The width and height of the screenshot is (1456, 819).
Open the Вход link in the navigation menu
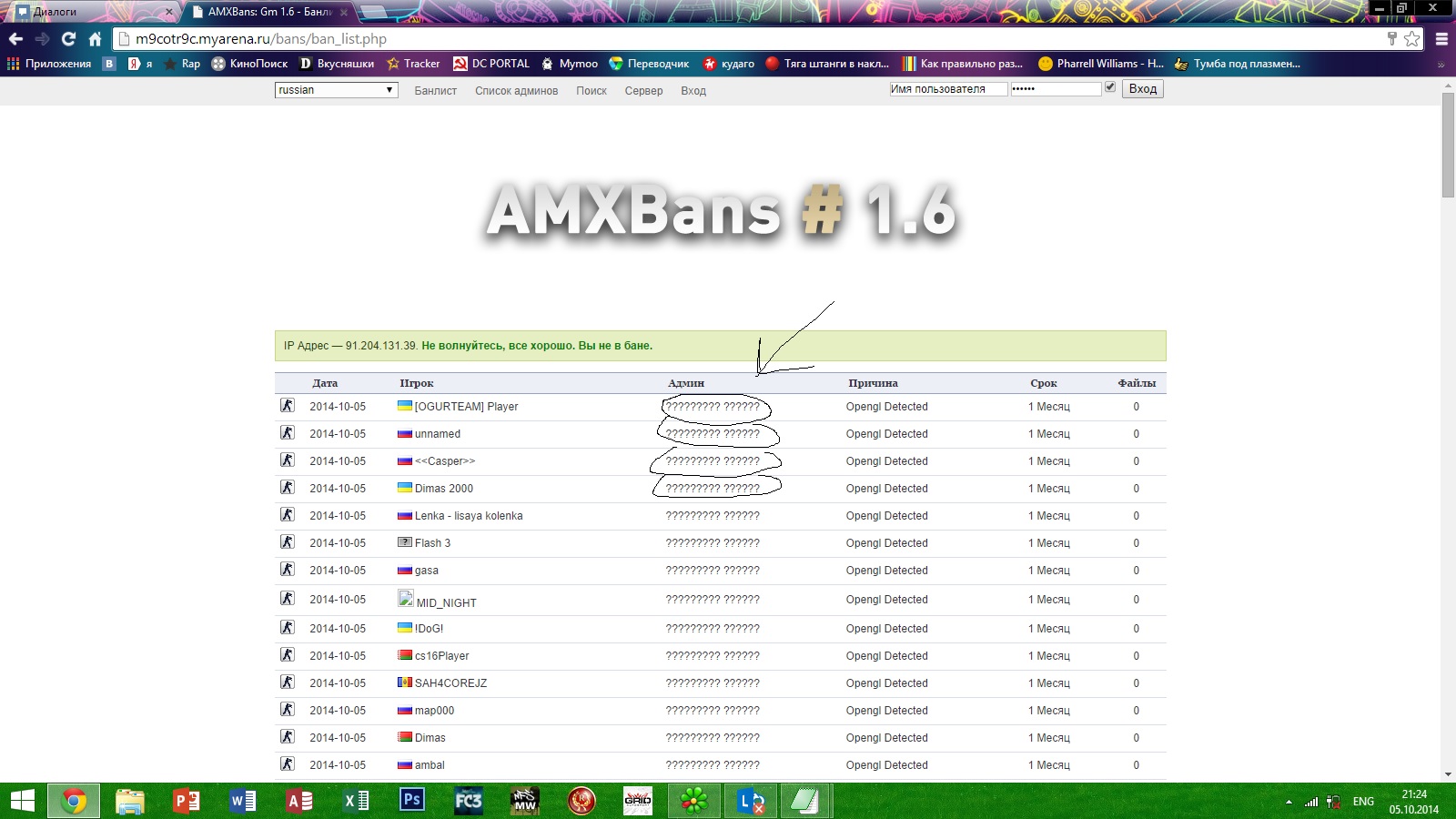click(693, 91)
